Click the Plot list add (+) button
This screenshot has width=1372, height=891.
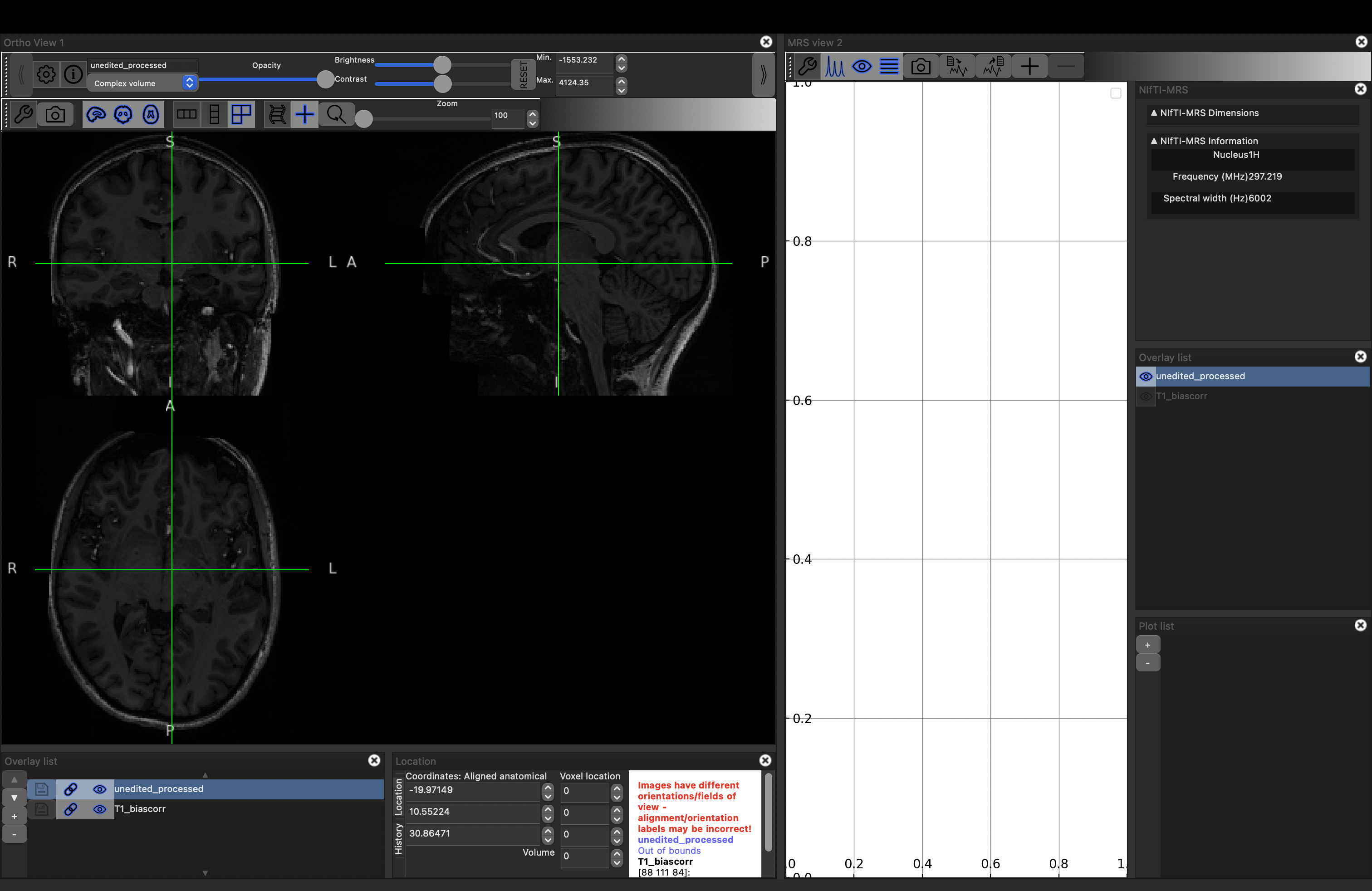(1147, 644)
